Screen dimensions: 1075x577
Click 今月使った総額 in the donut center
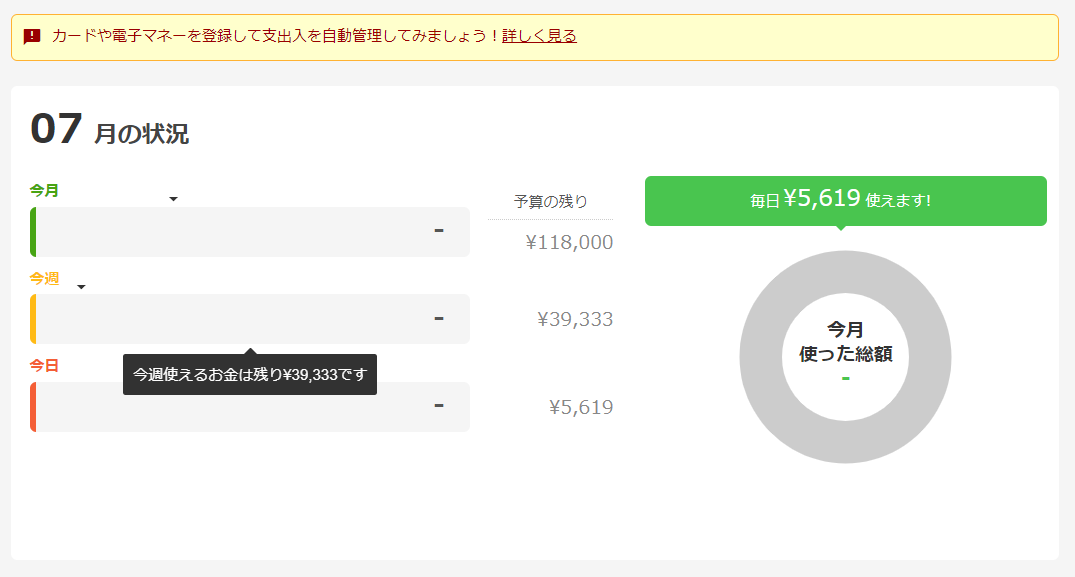point(845,342)
